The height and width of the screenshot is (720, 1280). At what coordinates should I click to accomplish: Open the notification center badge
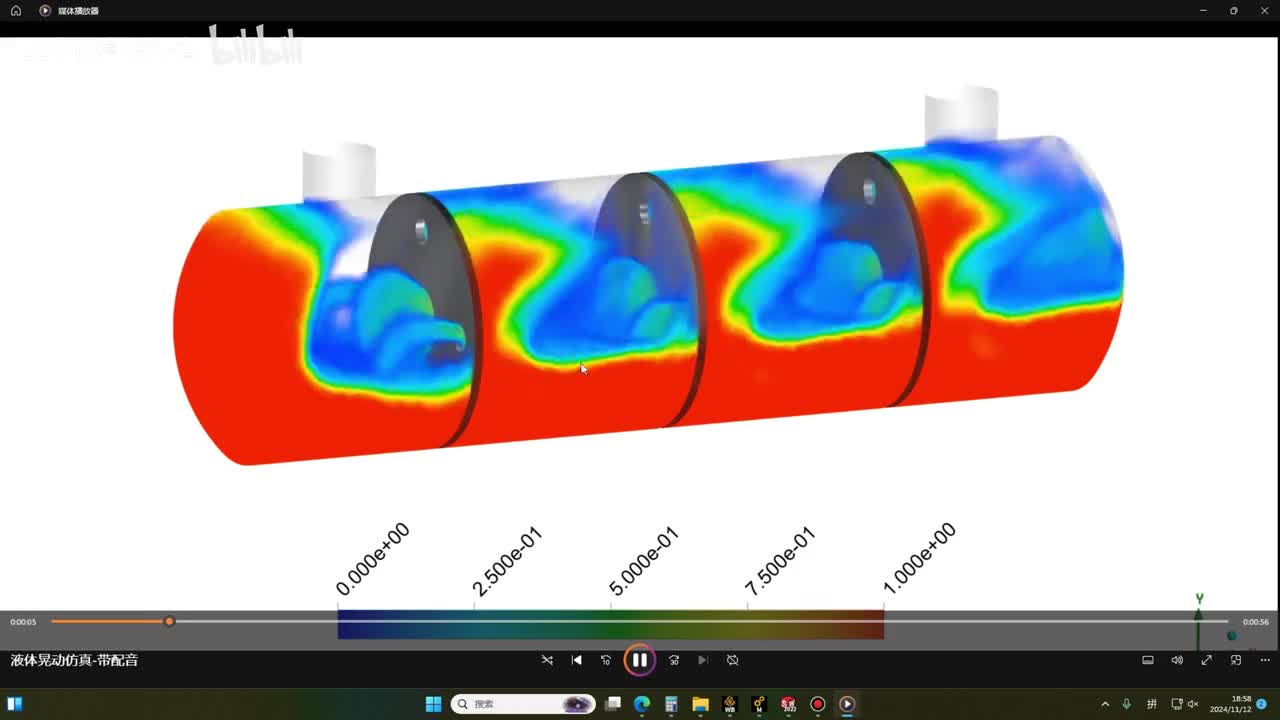point(1262,704)
